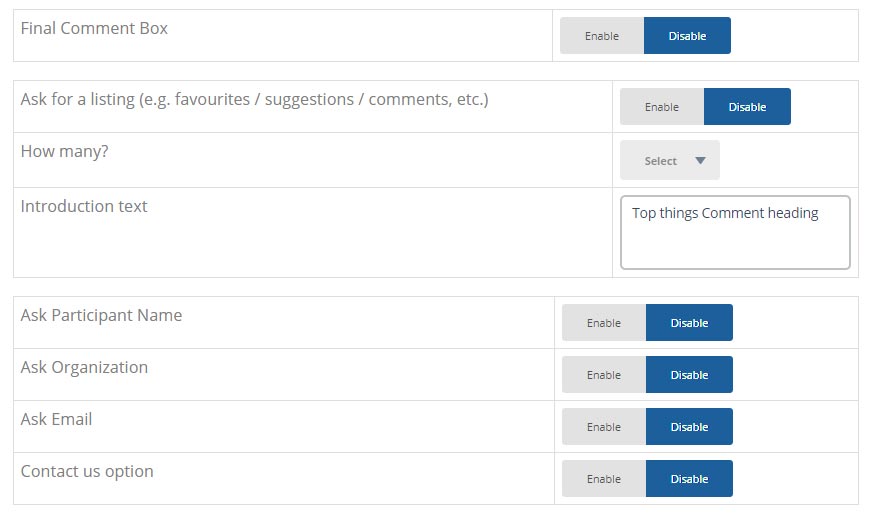The width and height of the screenshot is (870, 522).
Task: Enable Ask Participant Name
Action: tap(604, 322)
